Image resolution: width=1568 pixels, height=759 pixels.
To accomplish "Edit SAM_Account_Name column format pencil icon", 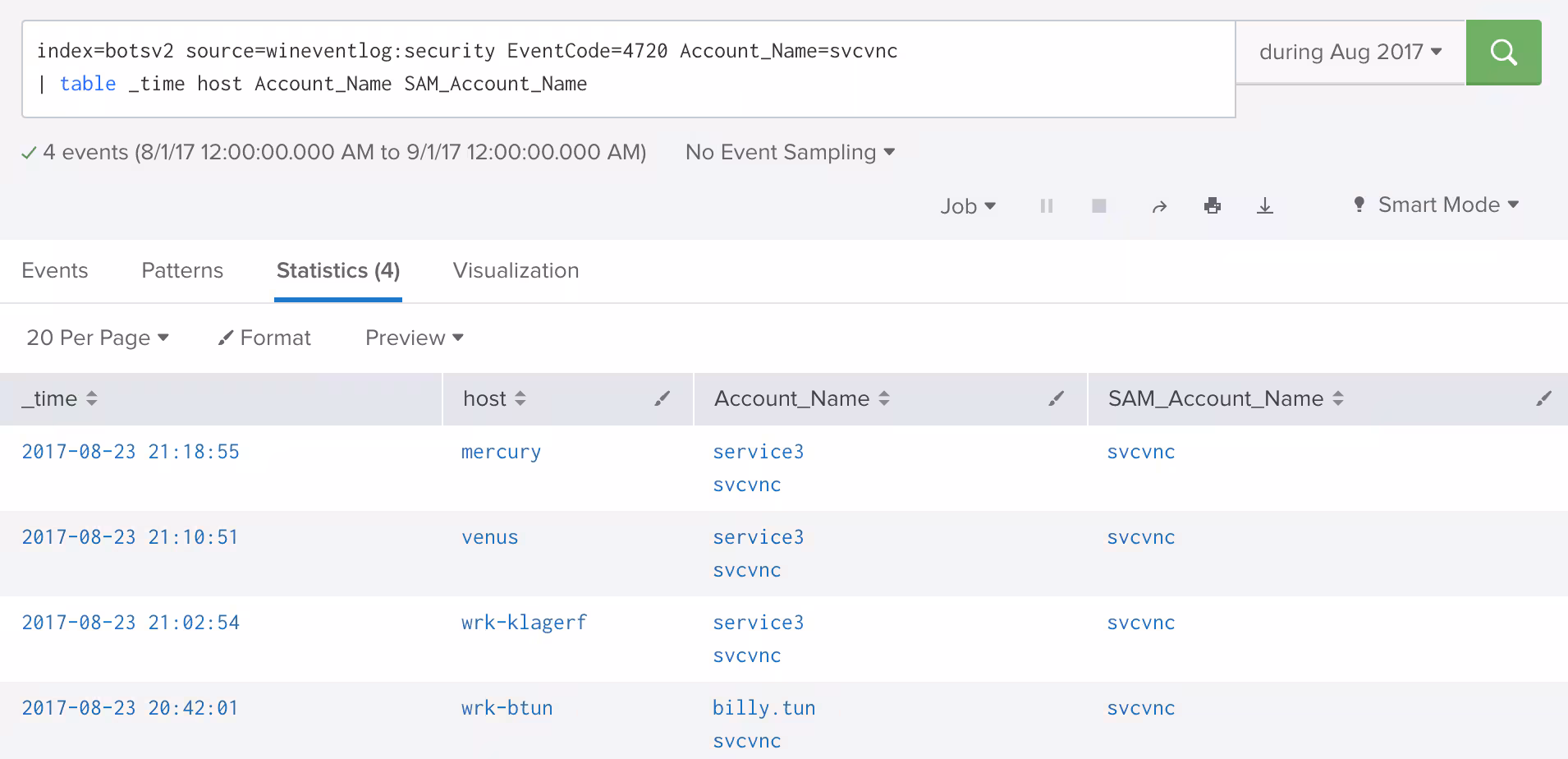I will click(1543, 399).
